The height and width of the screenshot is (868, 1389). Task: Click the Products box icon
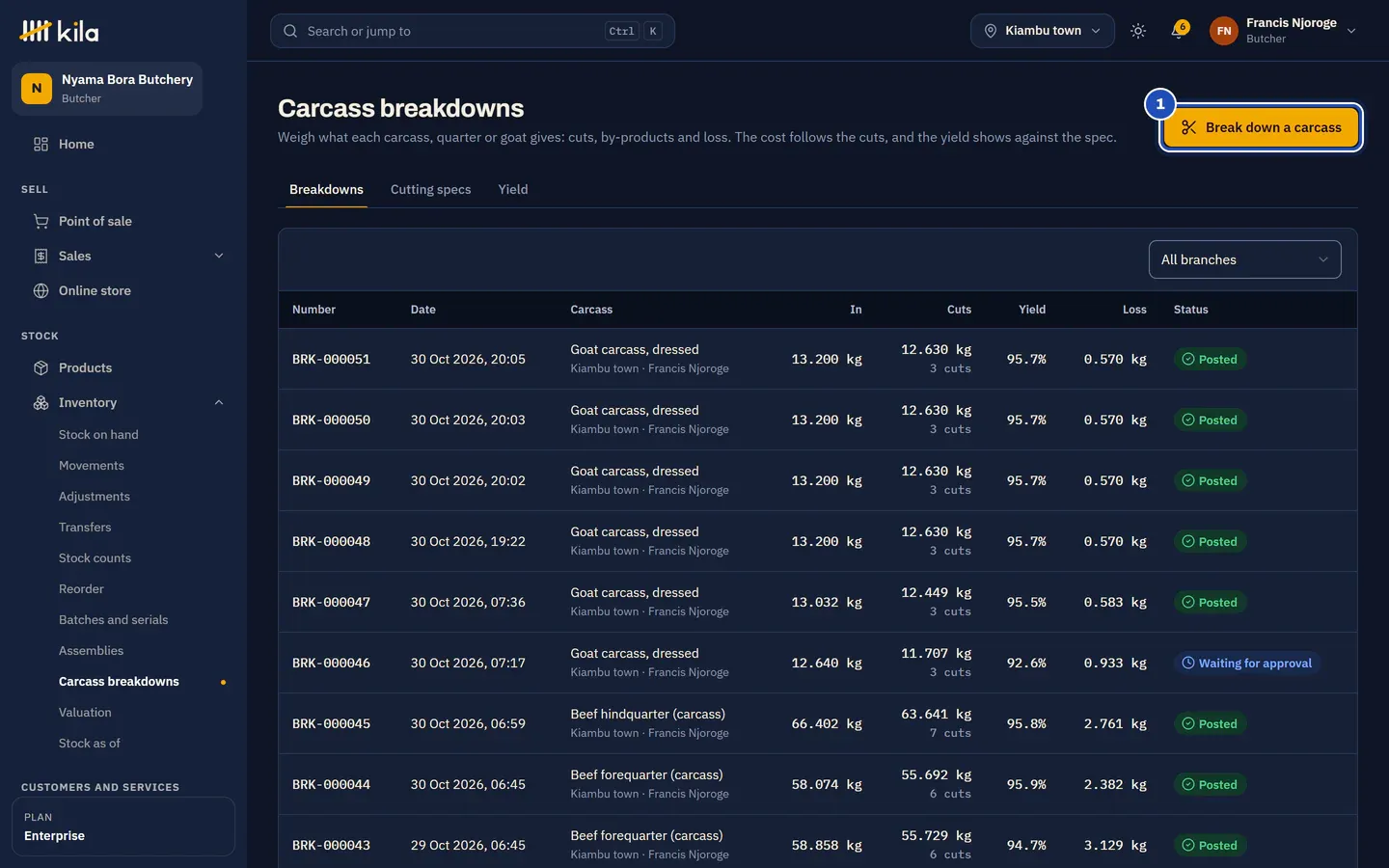(41, 367)
